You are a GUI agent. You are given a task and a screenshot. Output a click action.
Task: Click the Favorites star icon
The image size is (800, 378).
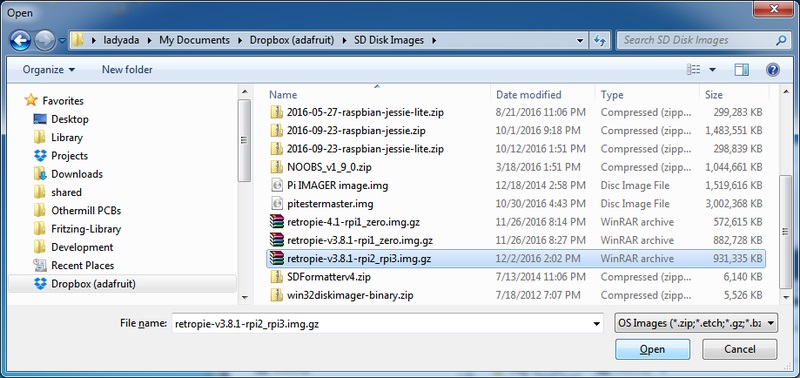pyautogui.click(x=31, y=100)
